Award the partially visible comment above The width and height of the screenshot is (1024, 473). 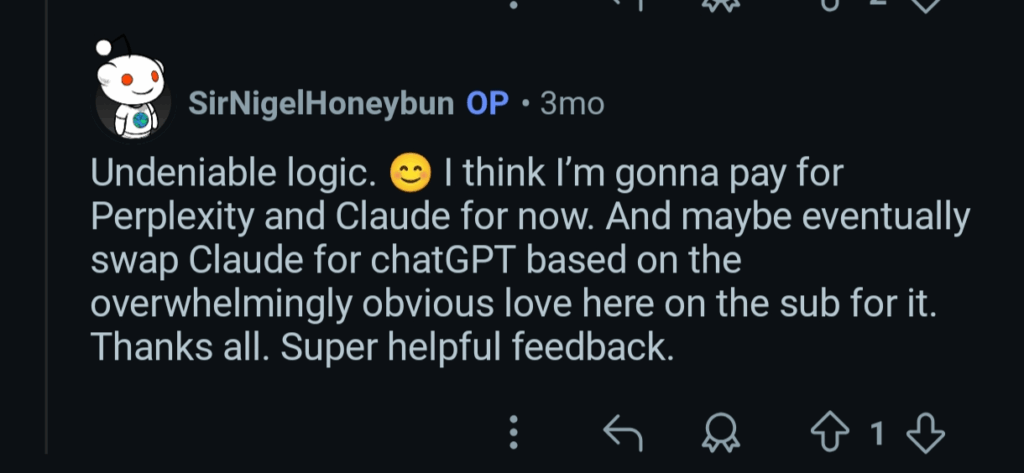(x=717, y=3)
